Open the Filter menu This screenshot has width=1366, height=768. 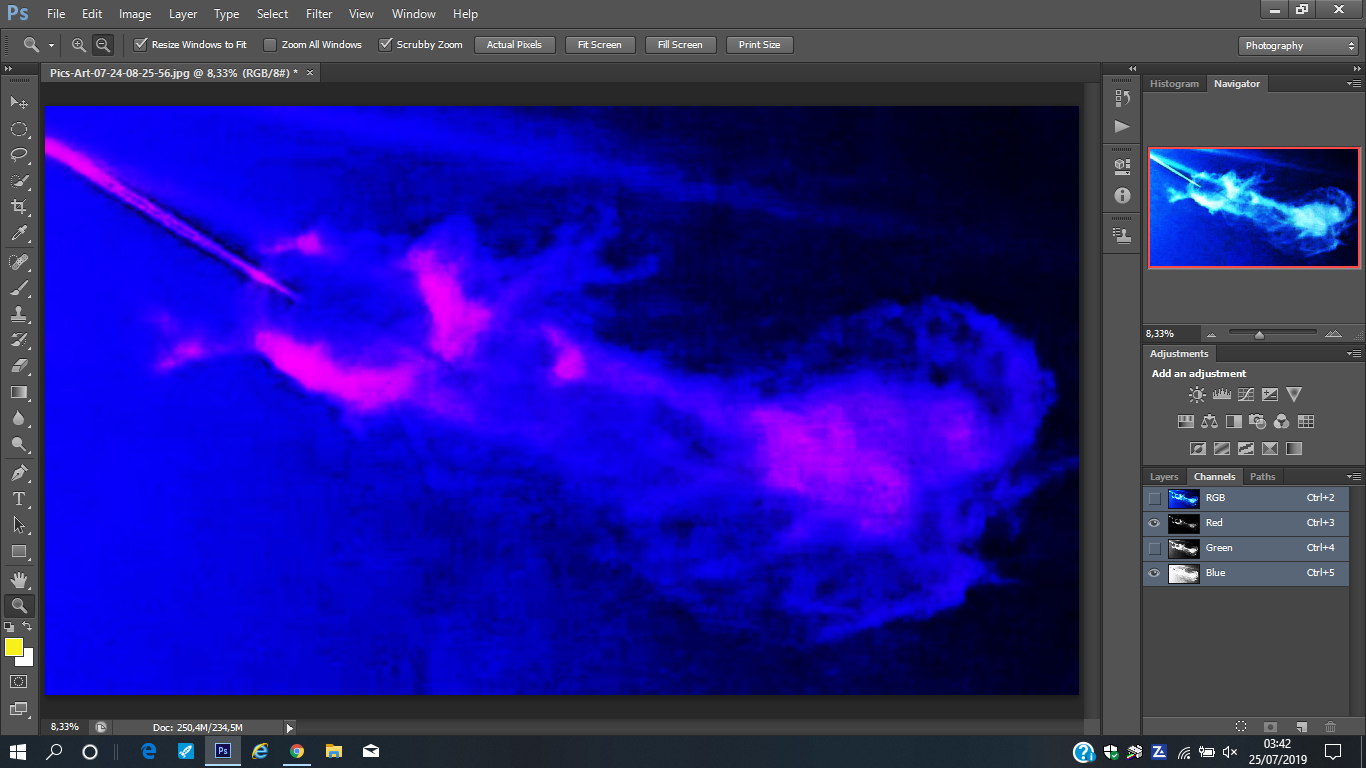(319, 14)
